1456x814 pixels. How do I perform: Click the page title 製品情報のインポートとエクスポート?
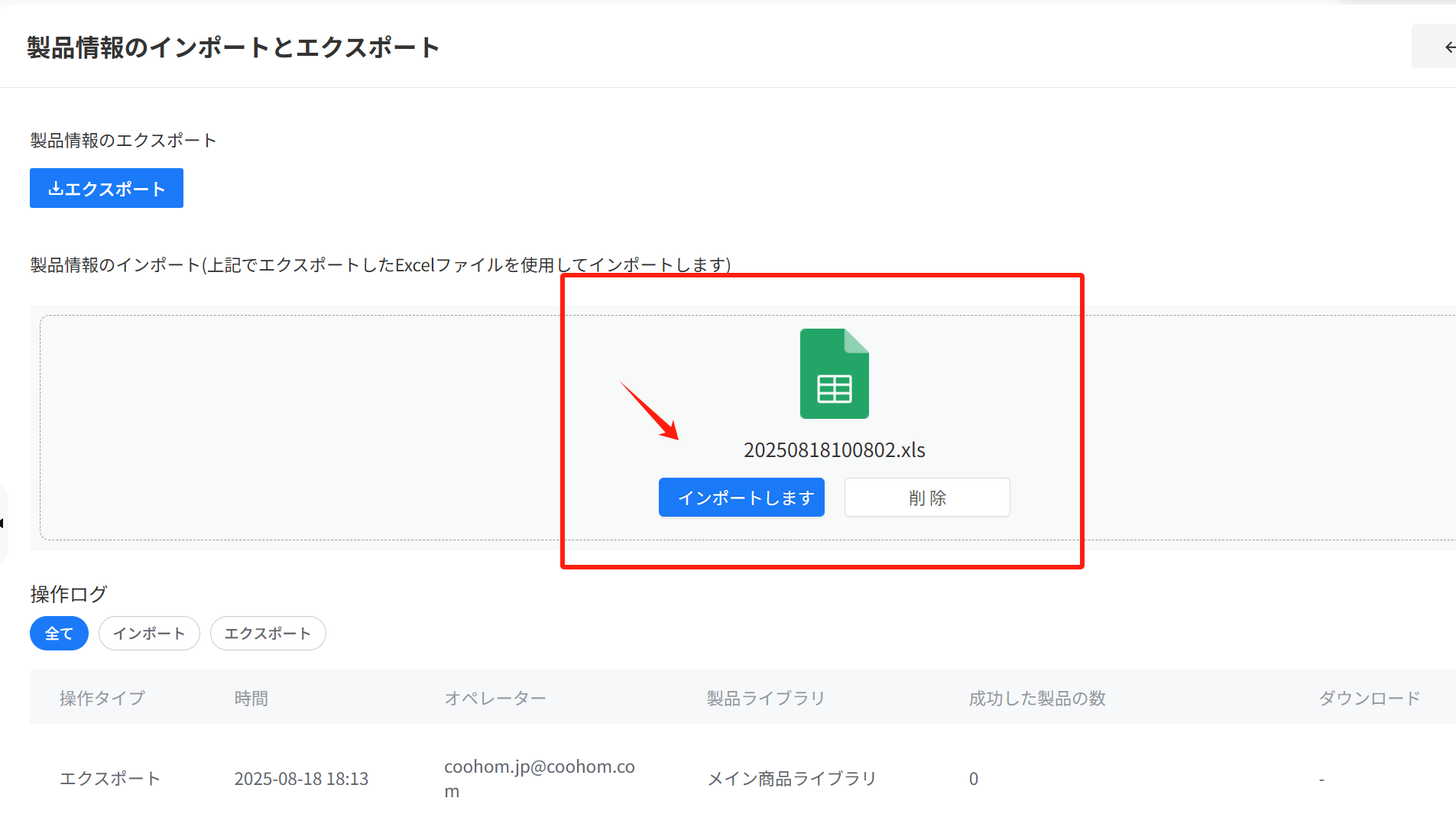233,47
